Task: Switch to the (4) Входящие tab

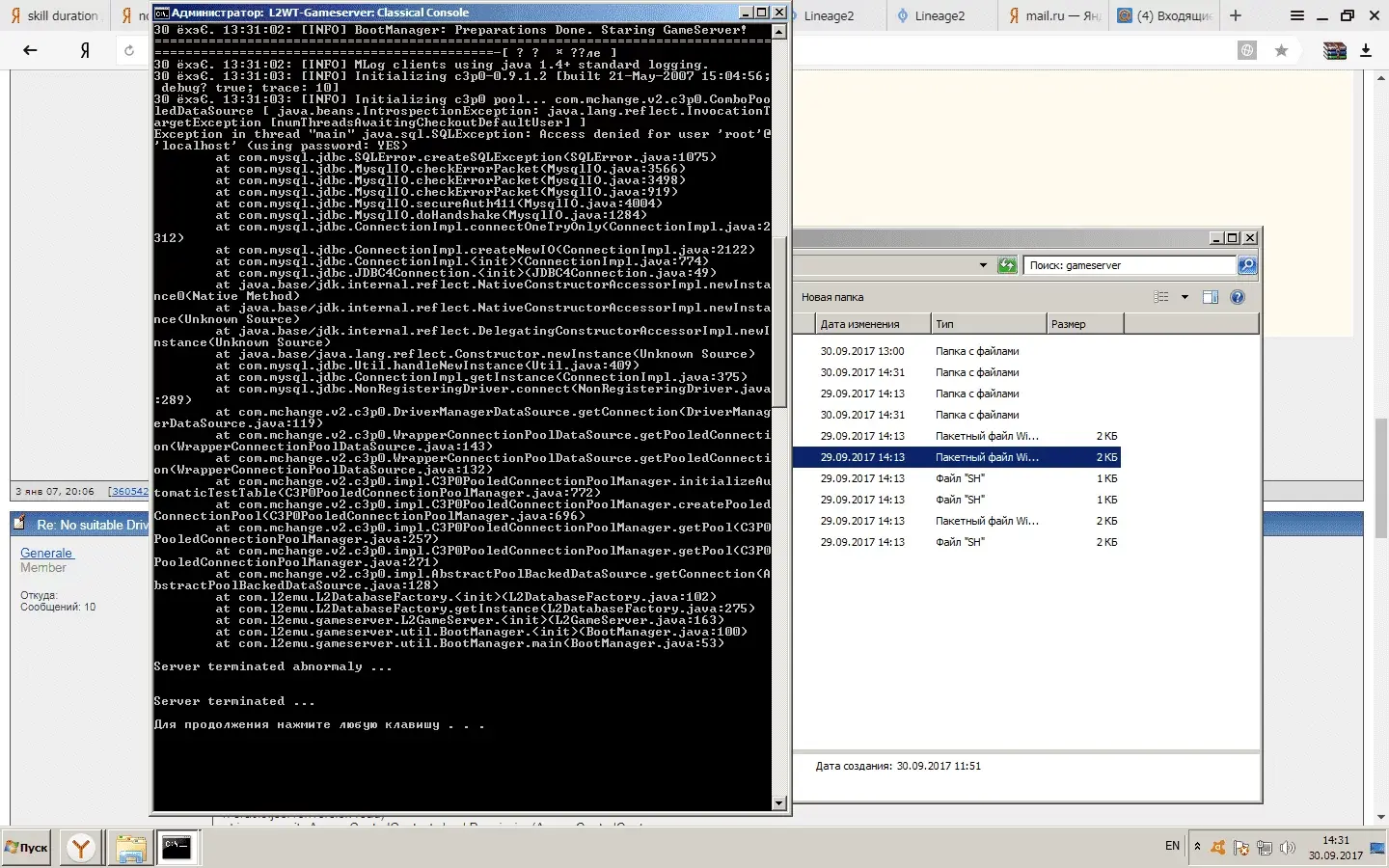Action: point(1164,15)
